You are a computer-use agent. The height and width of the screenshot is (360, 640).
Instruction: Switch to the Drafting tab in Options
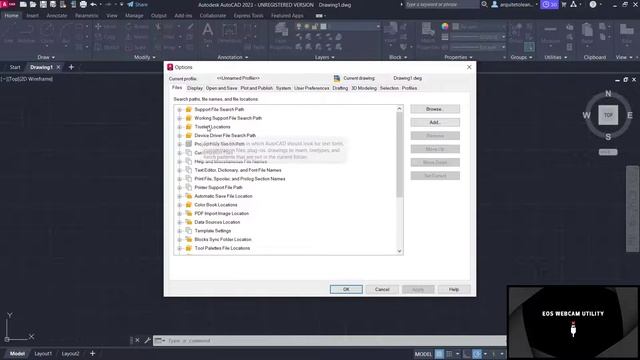[340, 88]
